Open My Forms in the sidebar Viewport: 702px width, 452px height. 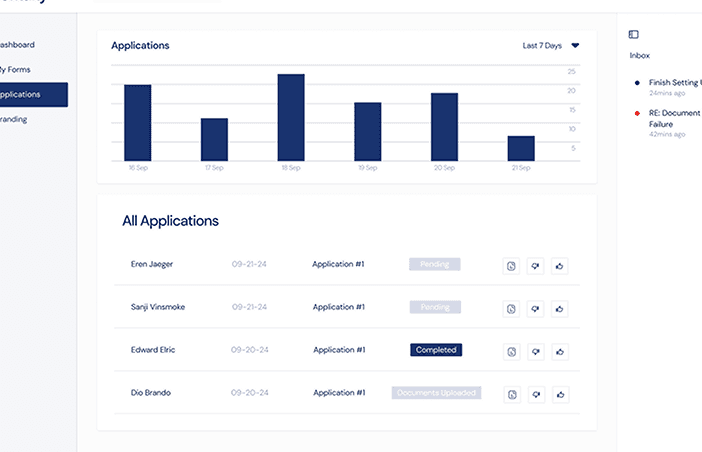point(15,70)
